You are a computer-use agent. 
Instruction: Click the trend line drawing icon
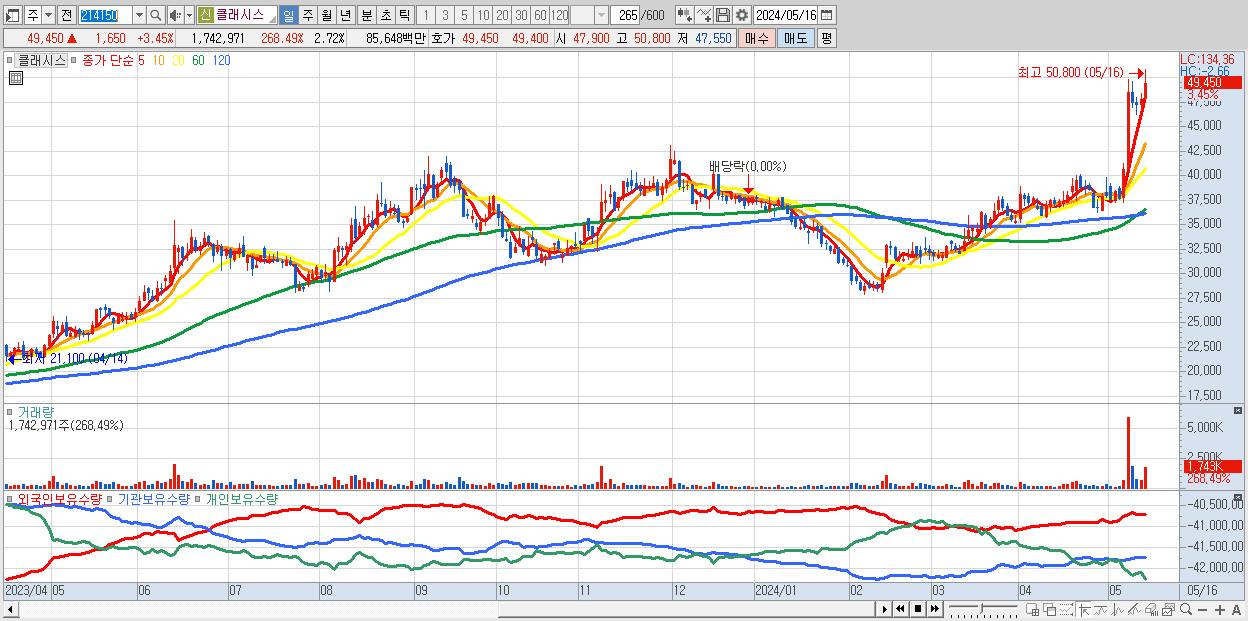(1101, 610)
